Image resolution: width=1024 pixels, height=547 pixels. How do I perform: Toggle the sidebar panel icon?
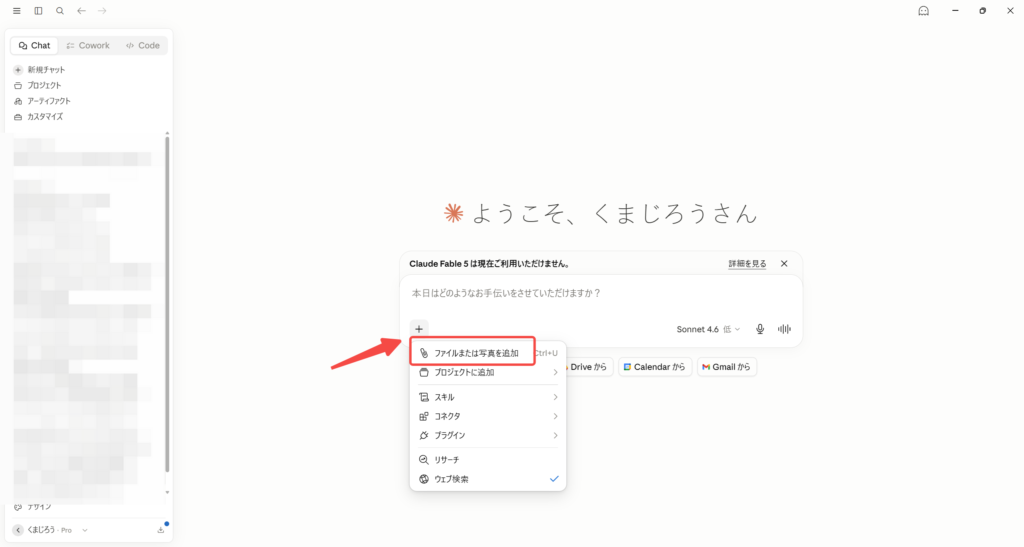point(39,11)
